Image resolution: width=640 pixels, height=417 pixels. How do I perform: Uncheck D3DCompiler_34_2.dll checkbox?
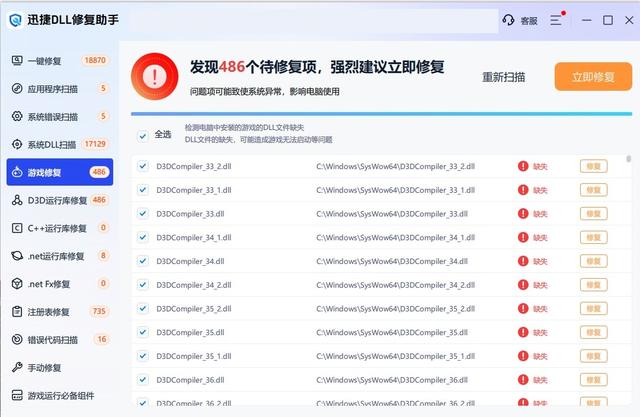pos(142,284)
